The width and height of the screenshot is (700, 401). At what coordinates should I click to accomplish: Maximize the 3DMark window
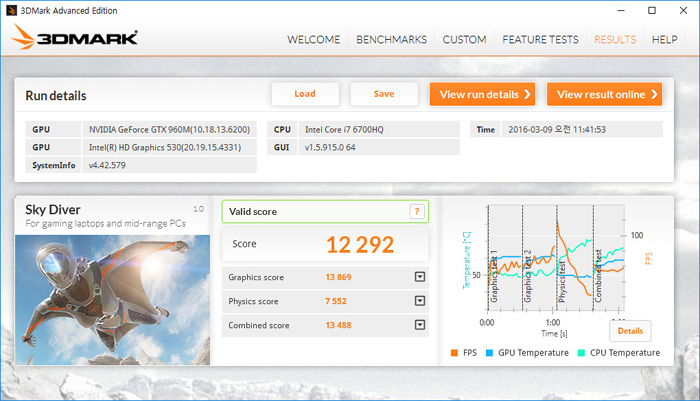coord(652,10)
